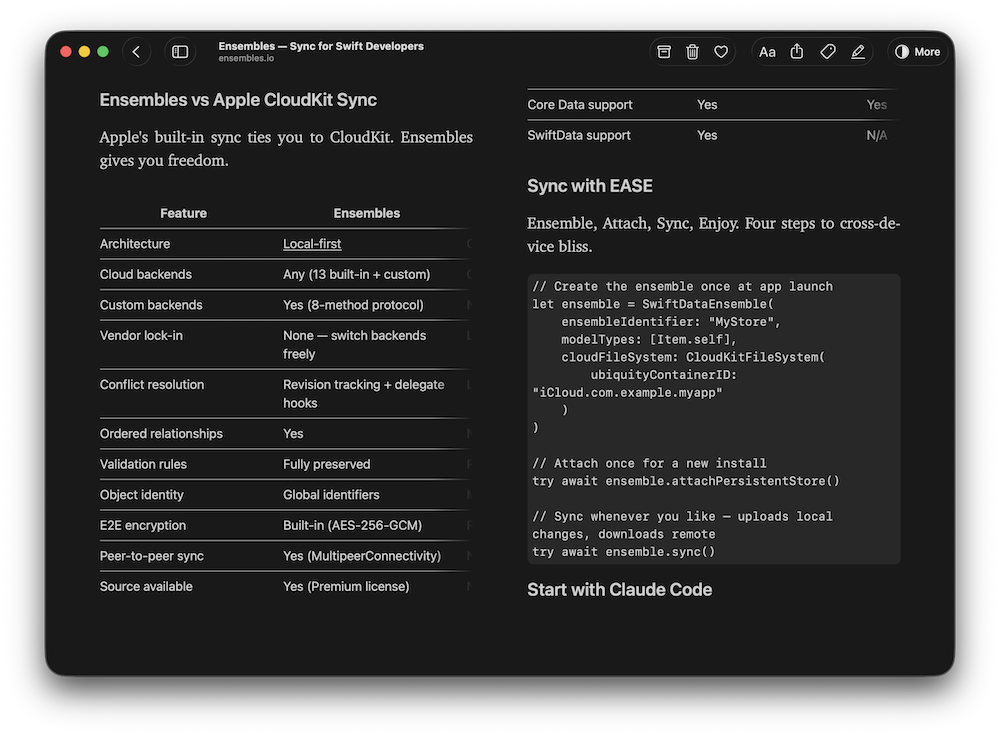Click the Start with Claude Code heading
The height and width of the screenshot is (736, 1000).
point(619,589)
